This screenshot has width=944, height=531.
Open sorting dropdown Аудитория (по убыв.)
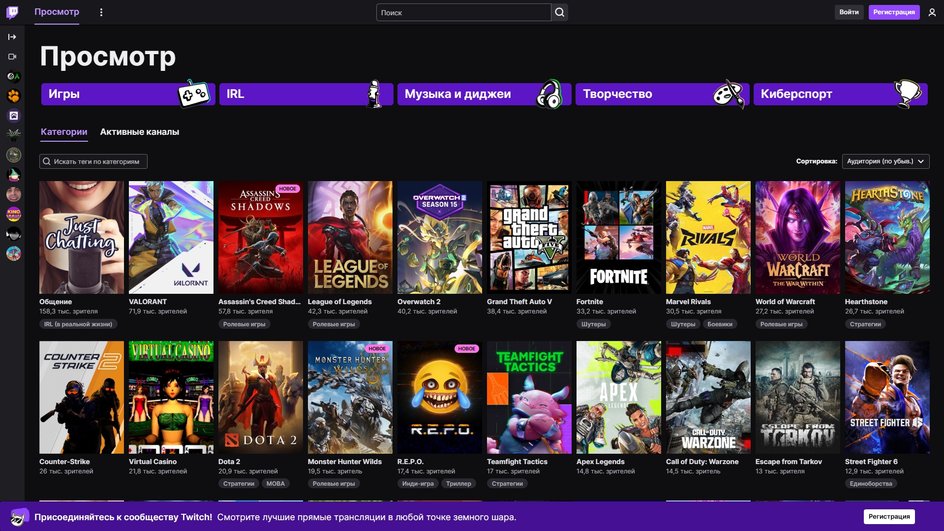click(886, 161)
